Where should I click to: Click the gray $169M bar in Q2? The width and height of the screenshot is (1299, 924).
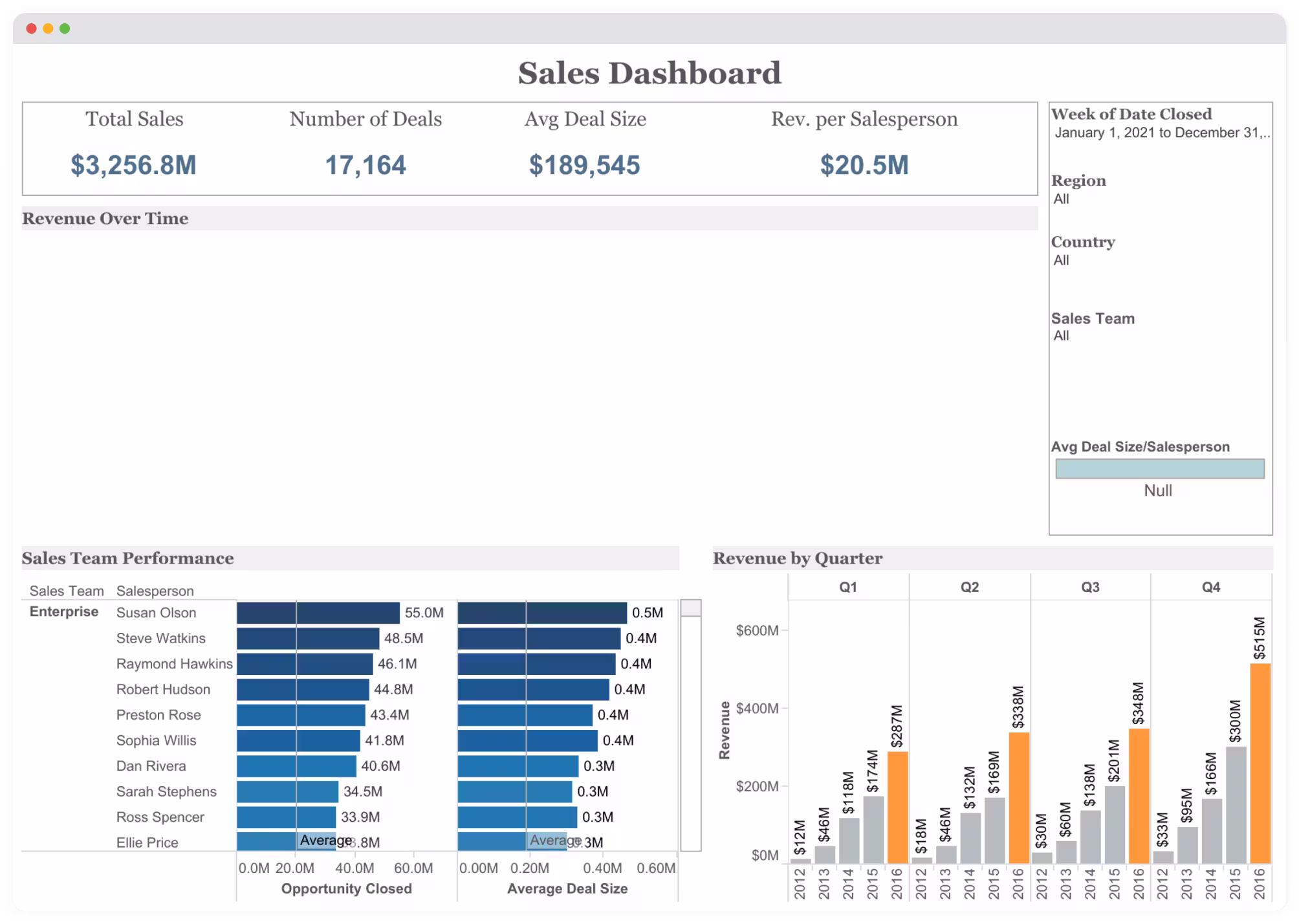995,830
